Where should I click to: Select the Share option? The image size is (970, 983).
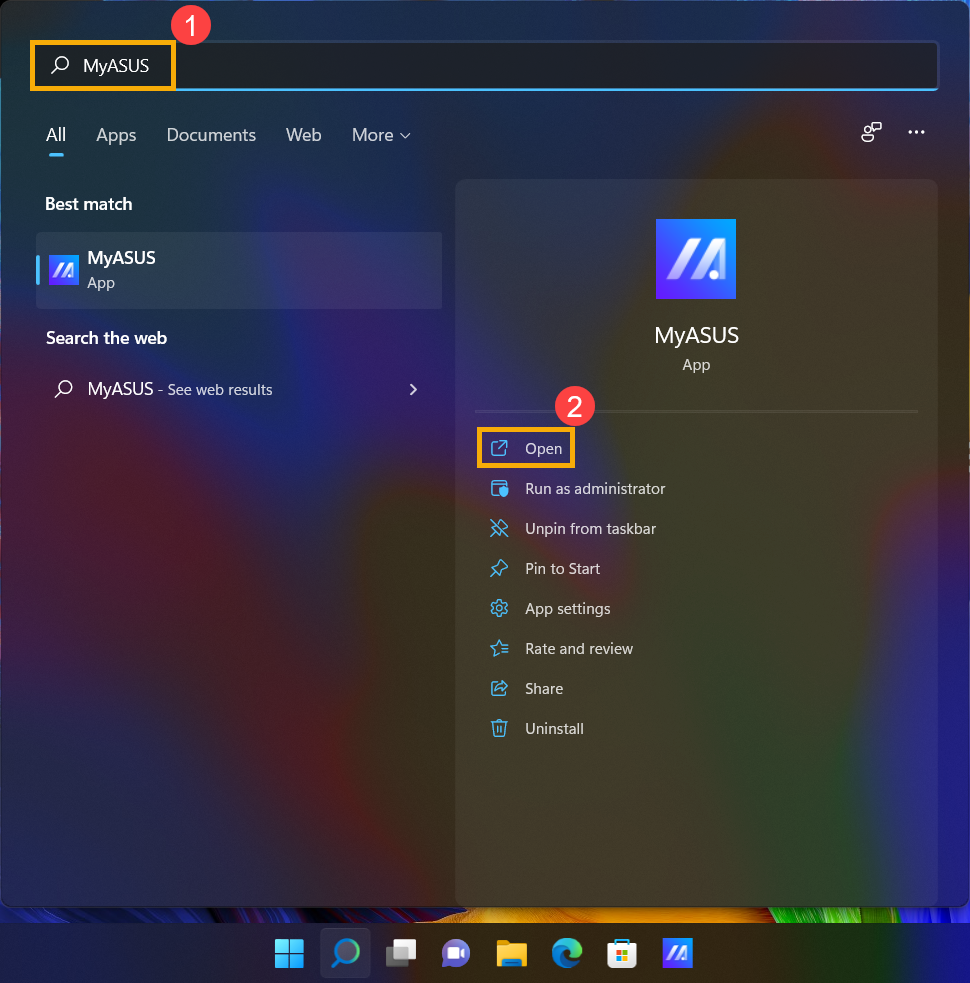(x=544, y=688)
